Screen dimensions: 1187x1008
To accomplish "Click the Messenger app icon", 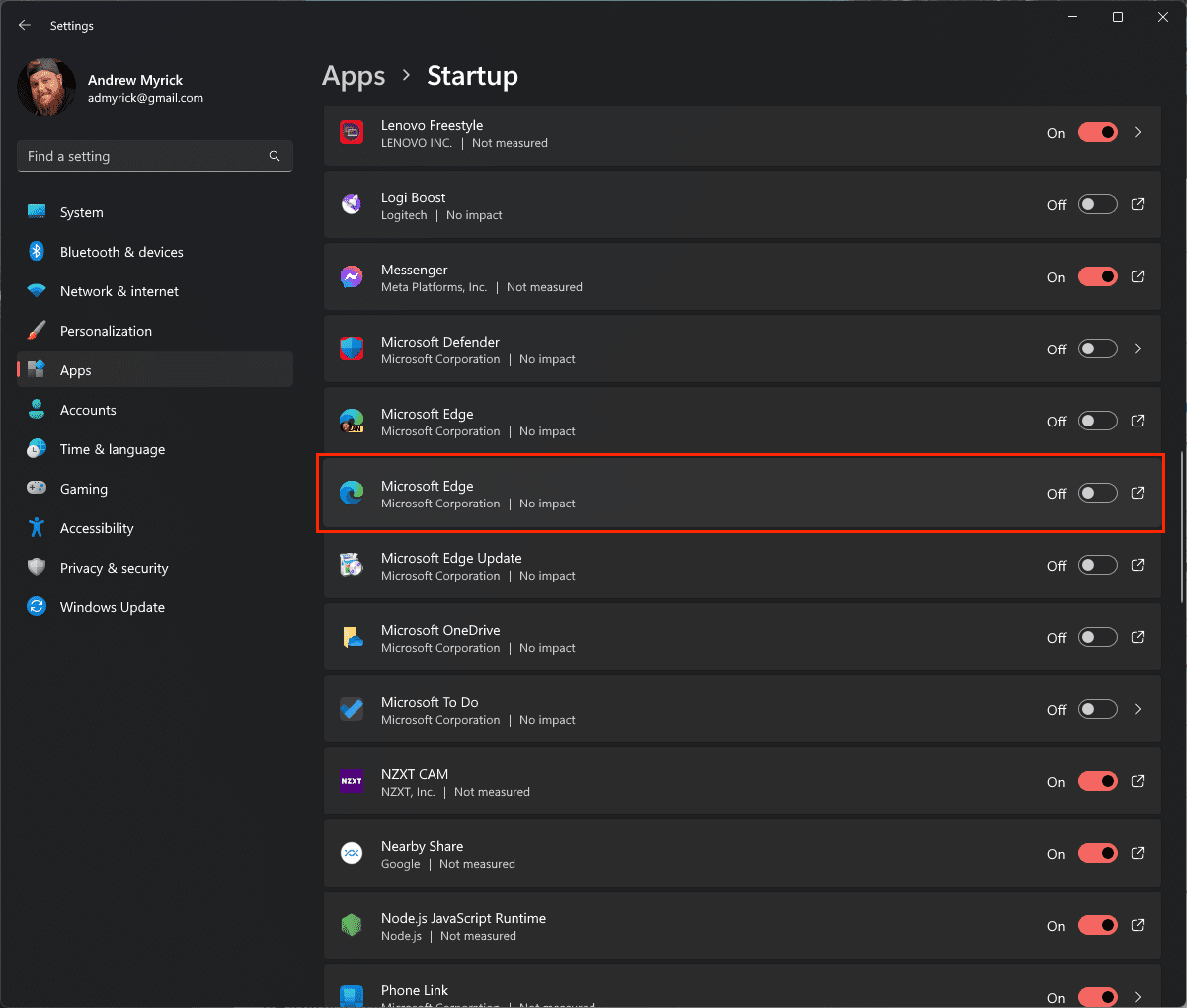I will (352, 276).
